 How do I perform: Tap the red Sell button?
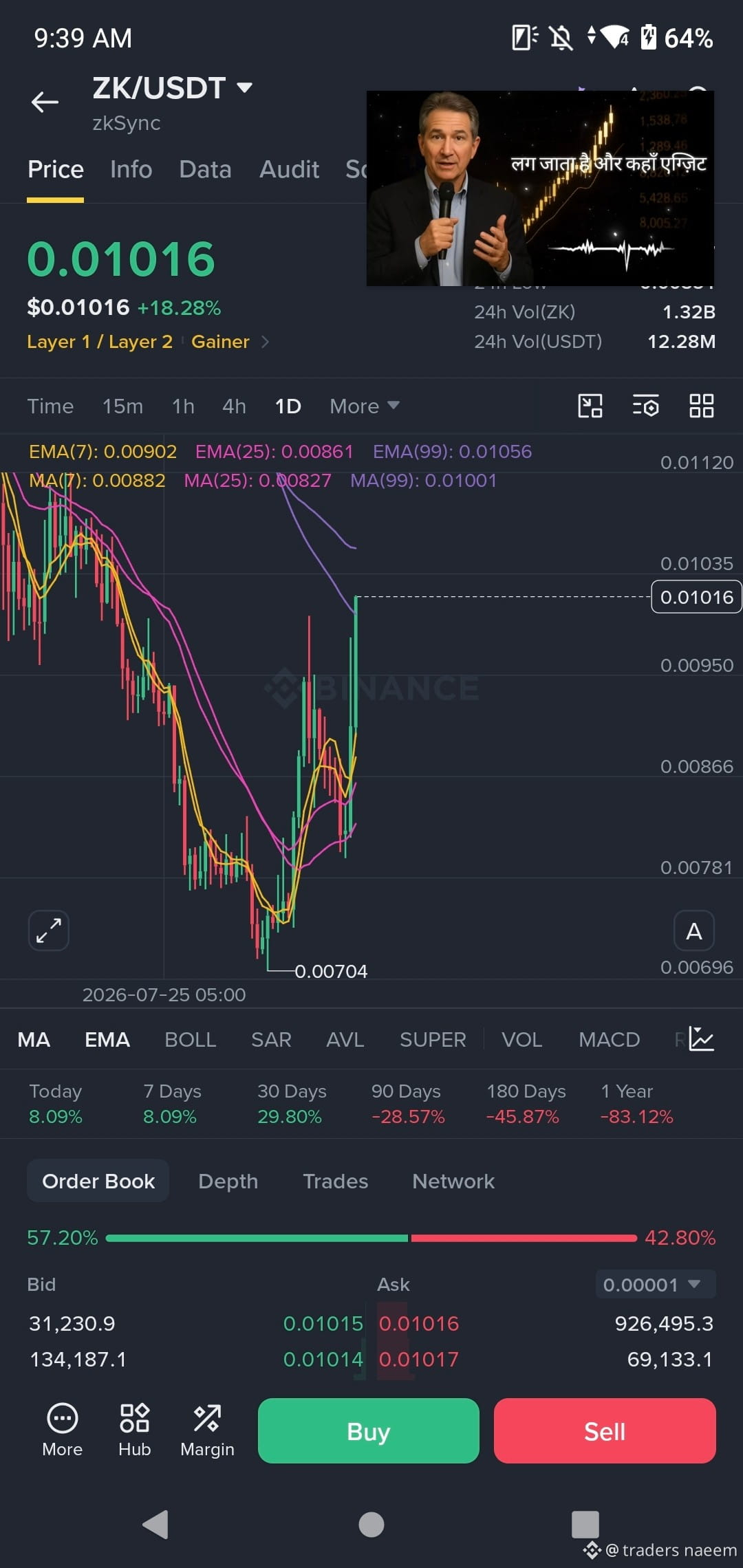tap(605, 1430)
